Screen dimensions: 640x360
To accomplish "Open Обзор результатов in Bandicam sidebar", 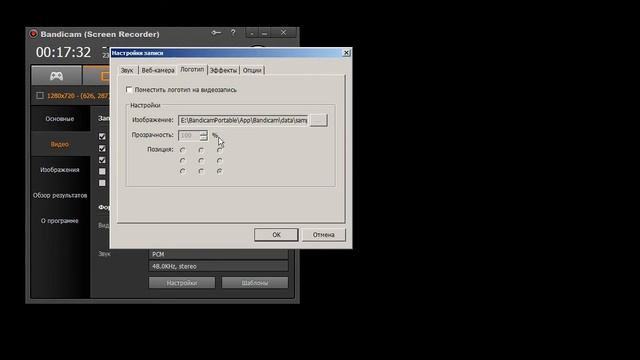I will (x=60, y=195).
